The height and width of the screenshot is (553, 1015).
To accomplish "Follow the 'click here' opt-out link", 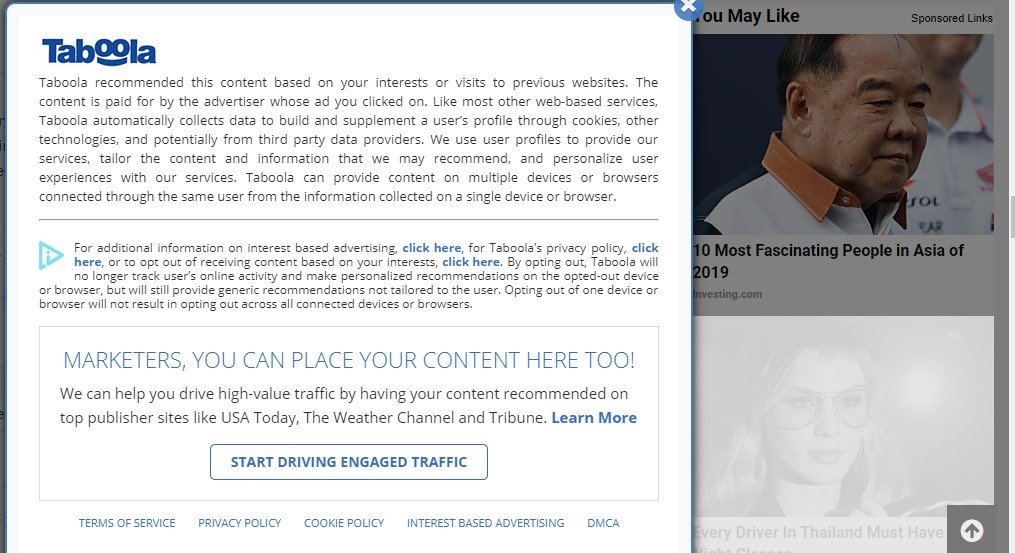I will tap(471, 262).
